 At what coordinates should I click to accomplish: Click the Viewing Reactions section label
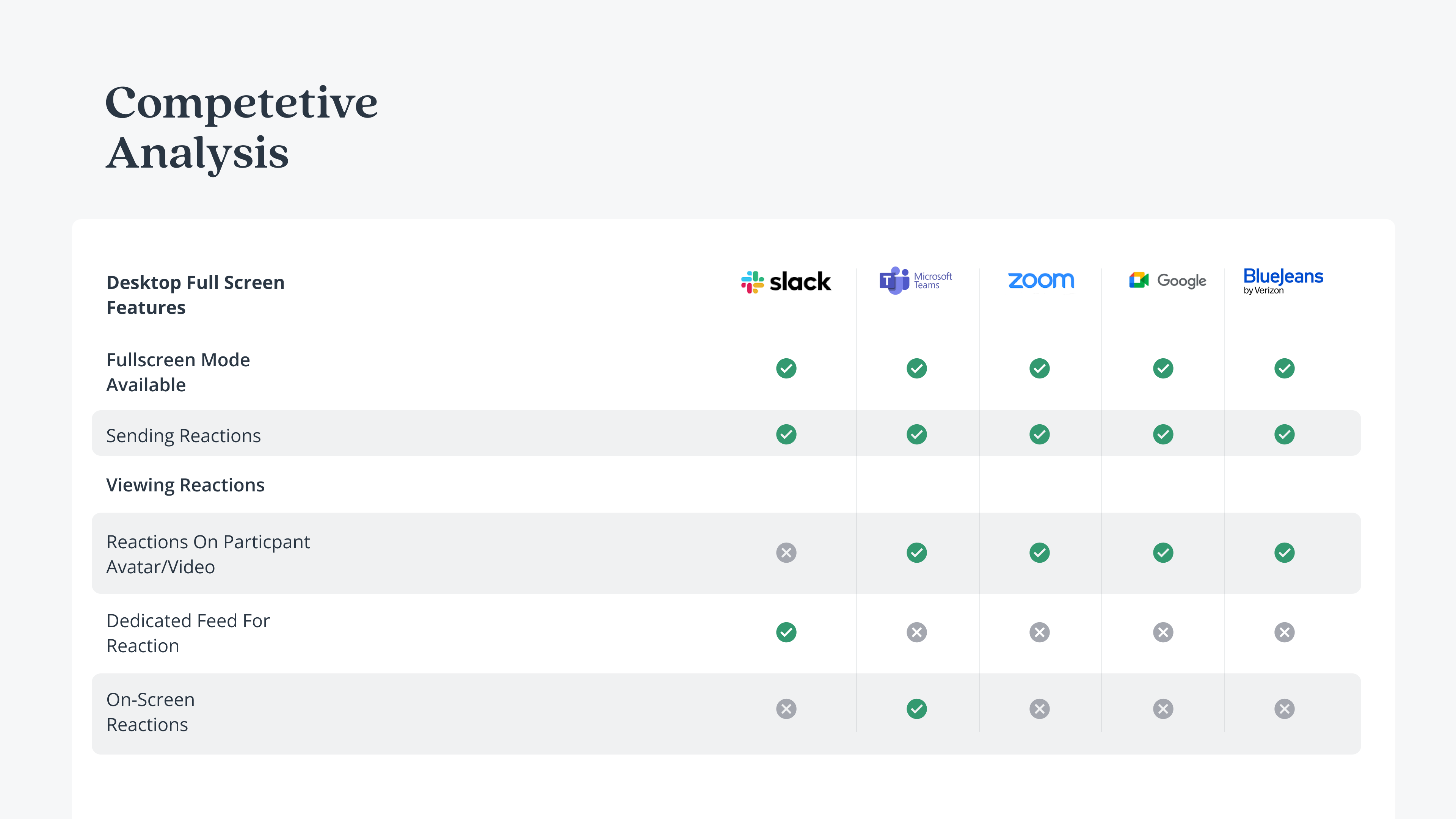tap(185, 485)
